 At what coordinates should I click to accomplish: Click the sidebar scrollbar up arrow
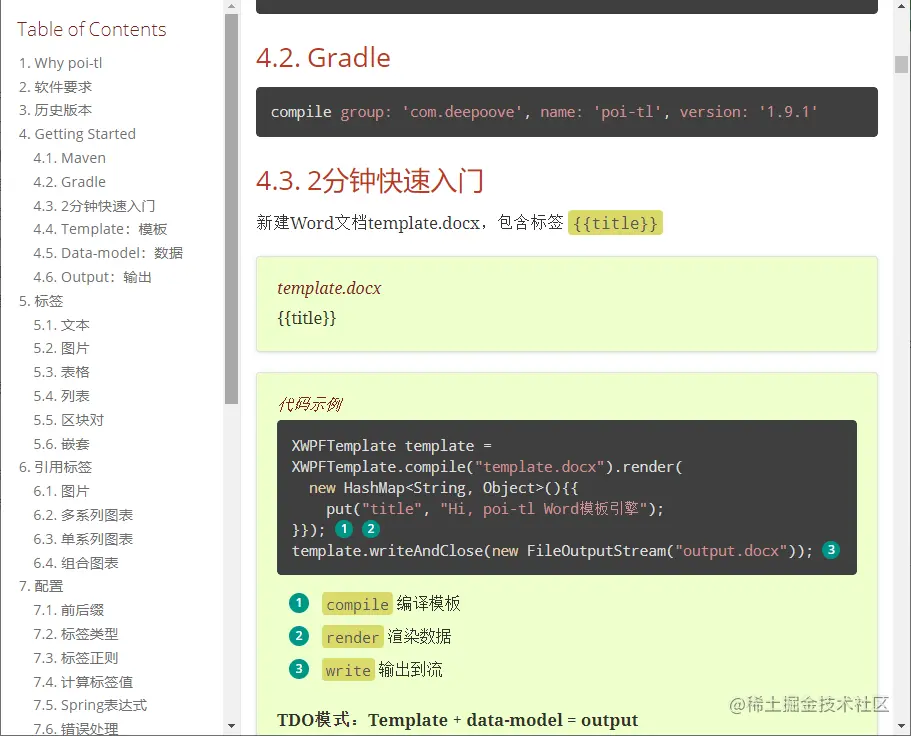click(231, 6)
